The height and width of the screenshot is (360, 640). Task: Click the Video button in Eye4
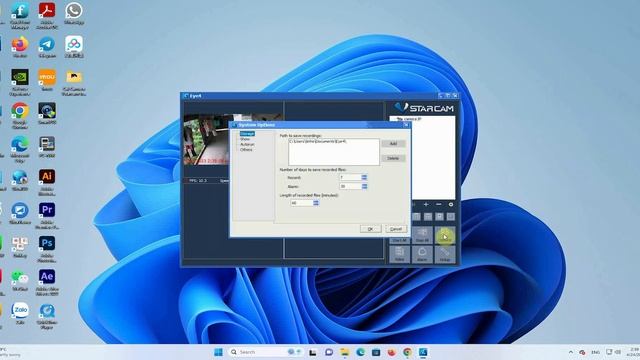[400, 254]
